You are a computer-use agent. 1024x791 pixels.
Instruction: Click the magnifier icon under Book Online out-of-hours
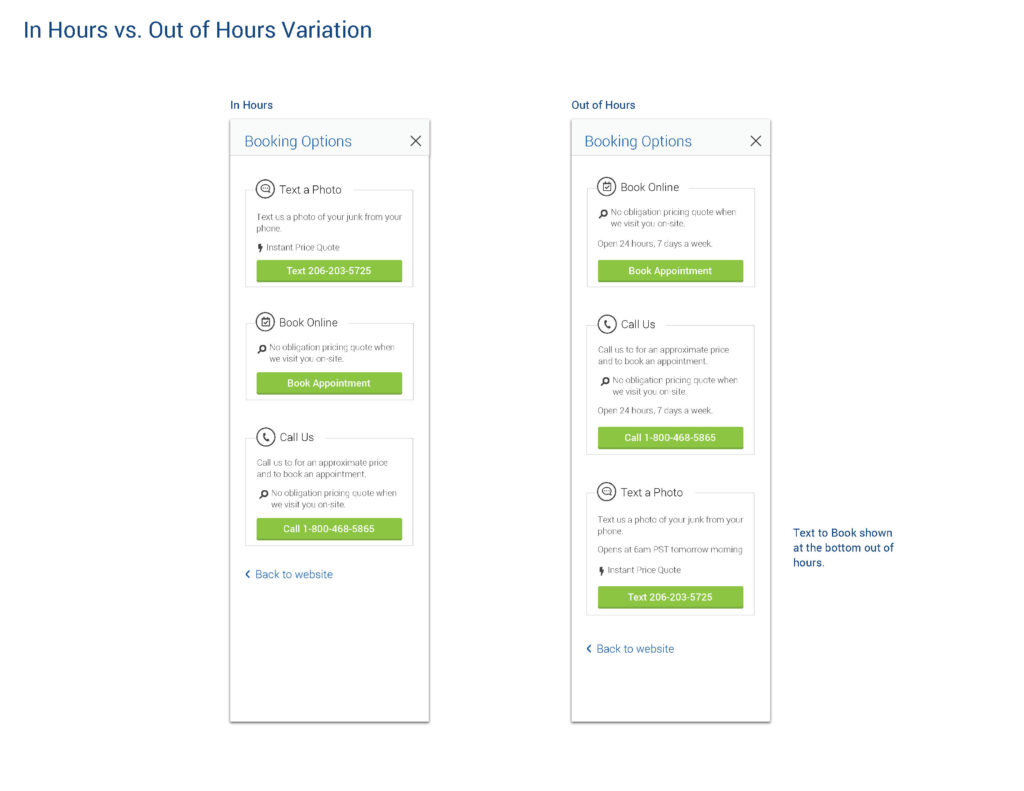pos(604,212)
